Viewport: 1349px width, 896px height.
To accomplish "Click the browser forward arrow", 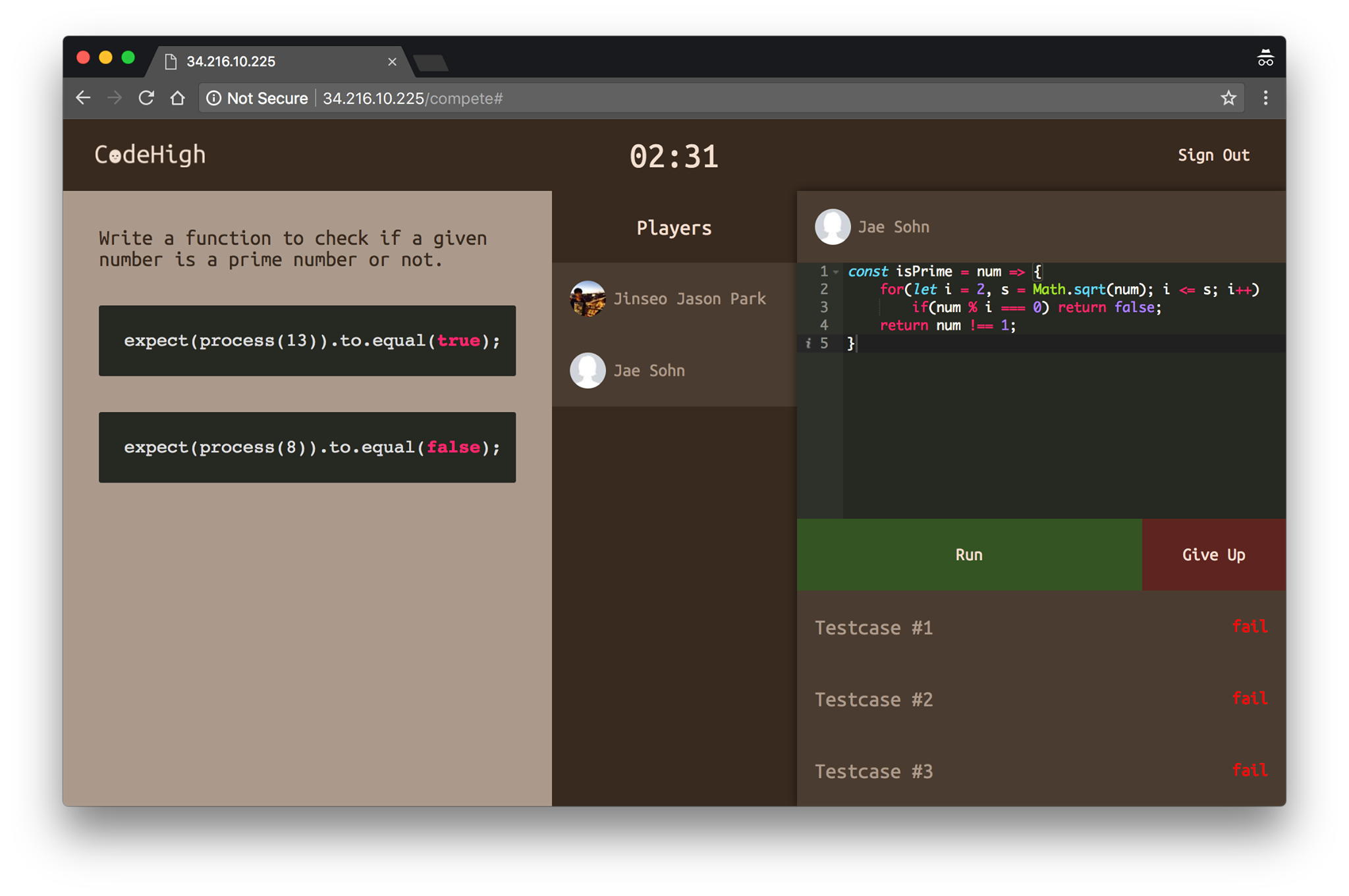I will (115, 98).
